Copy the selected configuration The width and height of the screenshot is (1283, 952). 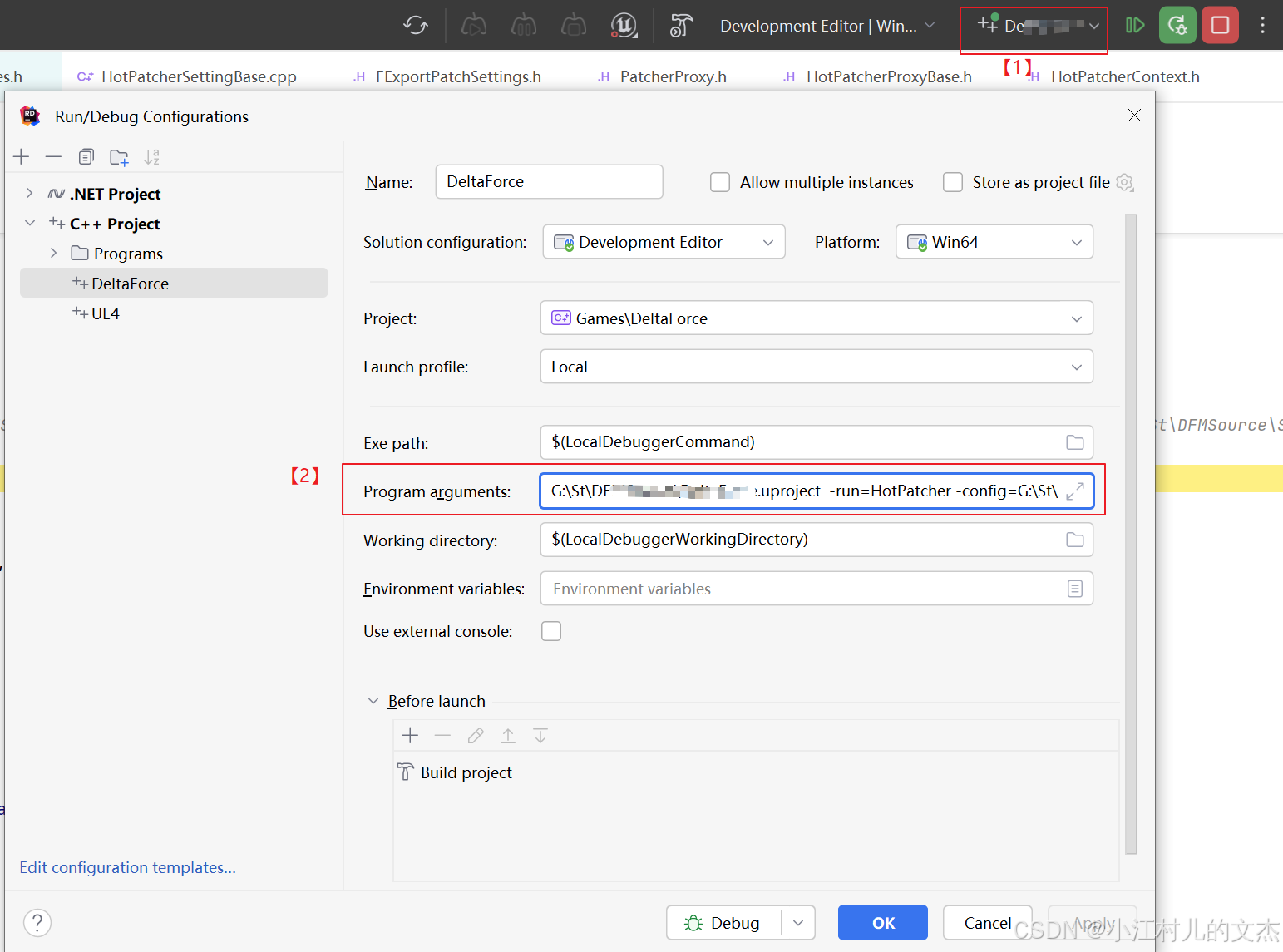(x=86, y=157)
